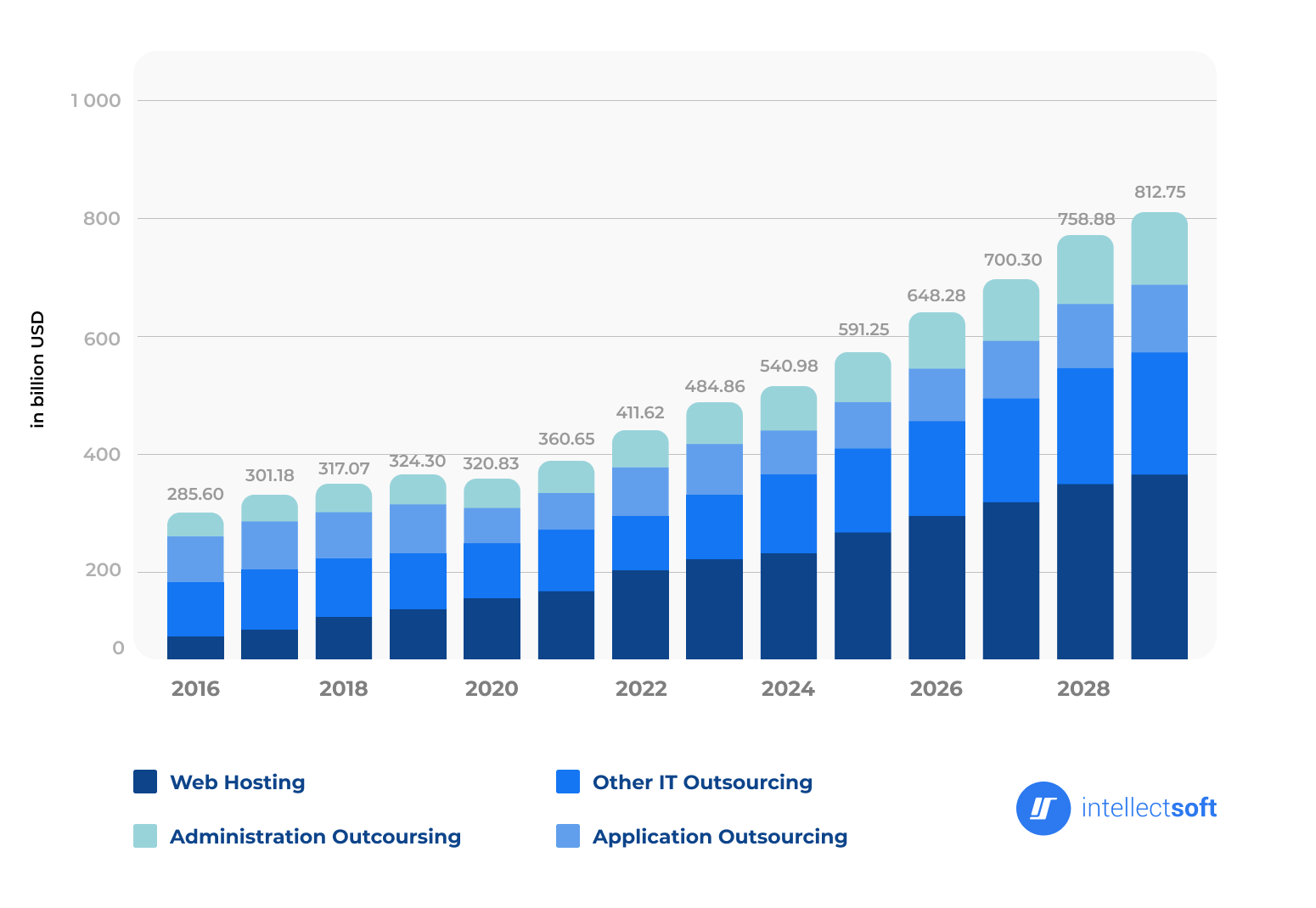Select the Other IT Outsourcing legend label
1316x908 pixels.
pyautogui.click(x=702, y=782)
